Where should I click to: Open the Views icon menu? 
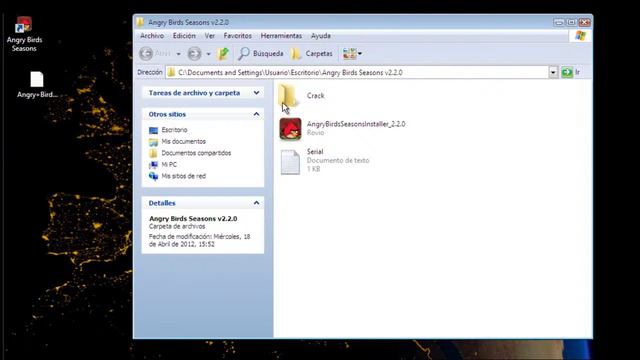pos(352,53)
